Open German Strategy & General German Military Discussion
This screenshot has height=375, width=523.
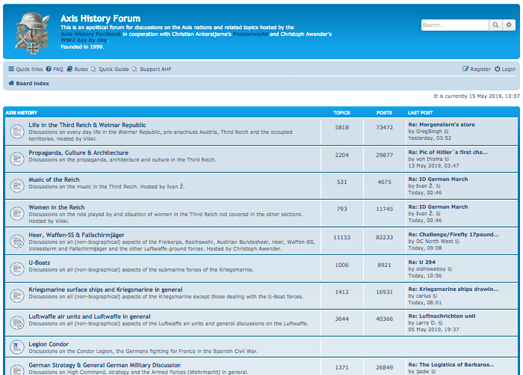[x=104, y=365]
